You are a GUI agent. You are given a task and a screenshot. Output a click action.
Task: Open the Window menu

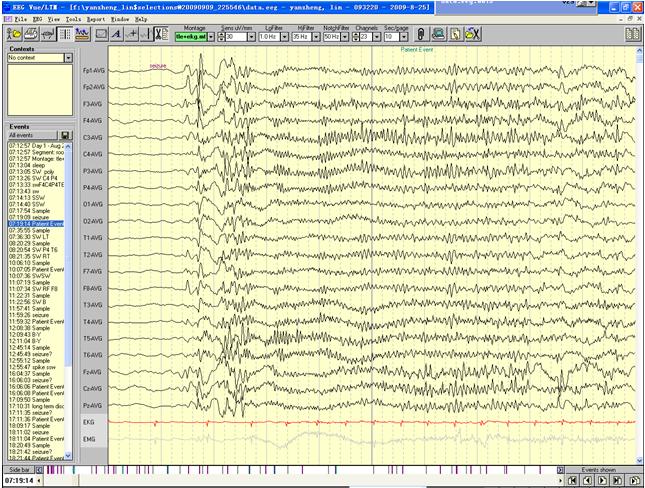click(120, 19)
